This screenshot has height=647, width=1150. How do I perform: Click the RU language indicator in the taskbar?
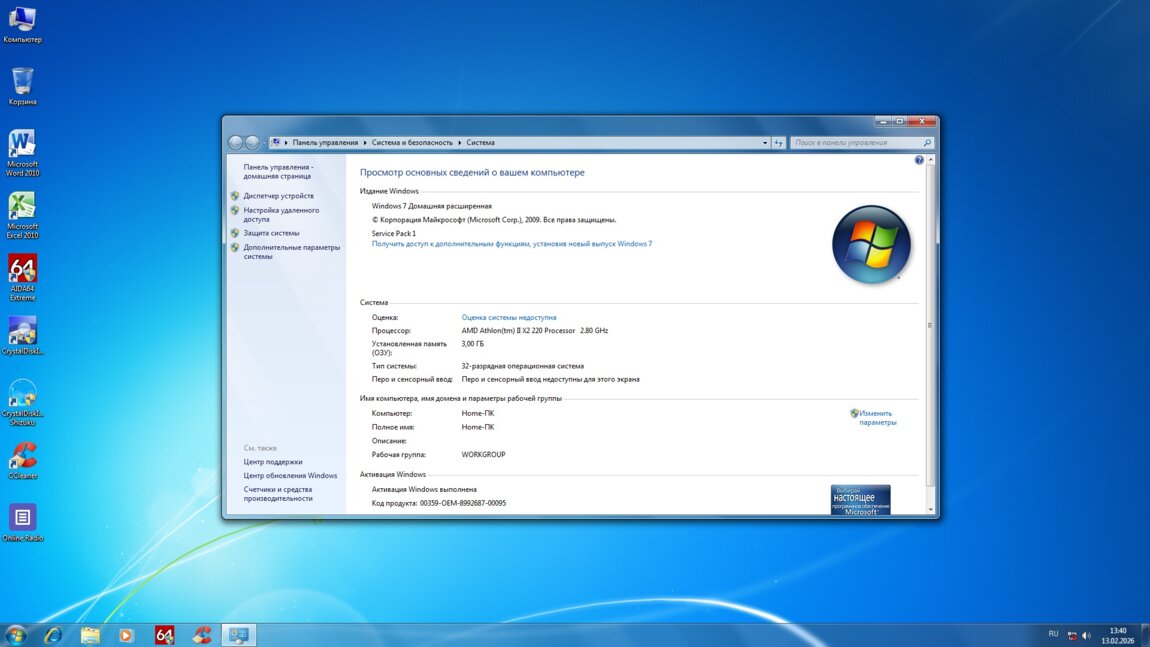point(1053,634)
